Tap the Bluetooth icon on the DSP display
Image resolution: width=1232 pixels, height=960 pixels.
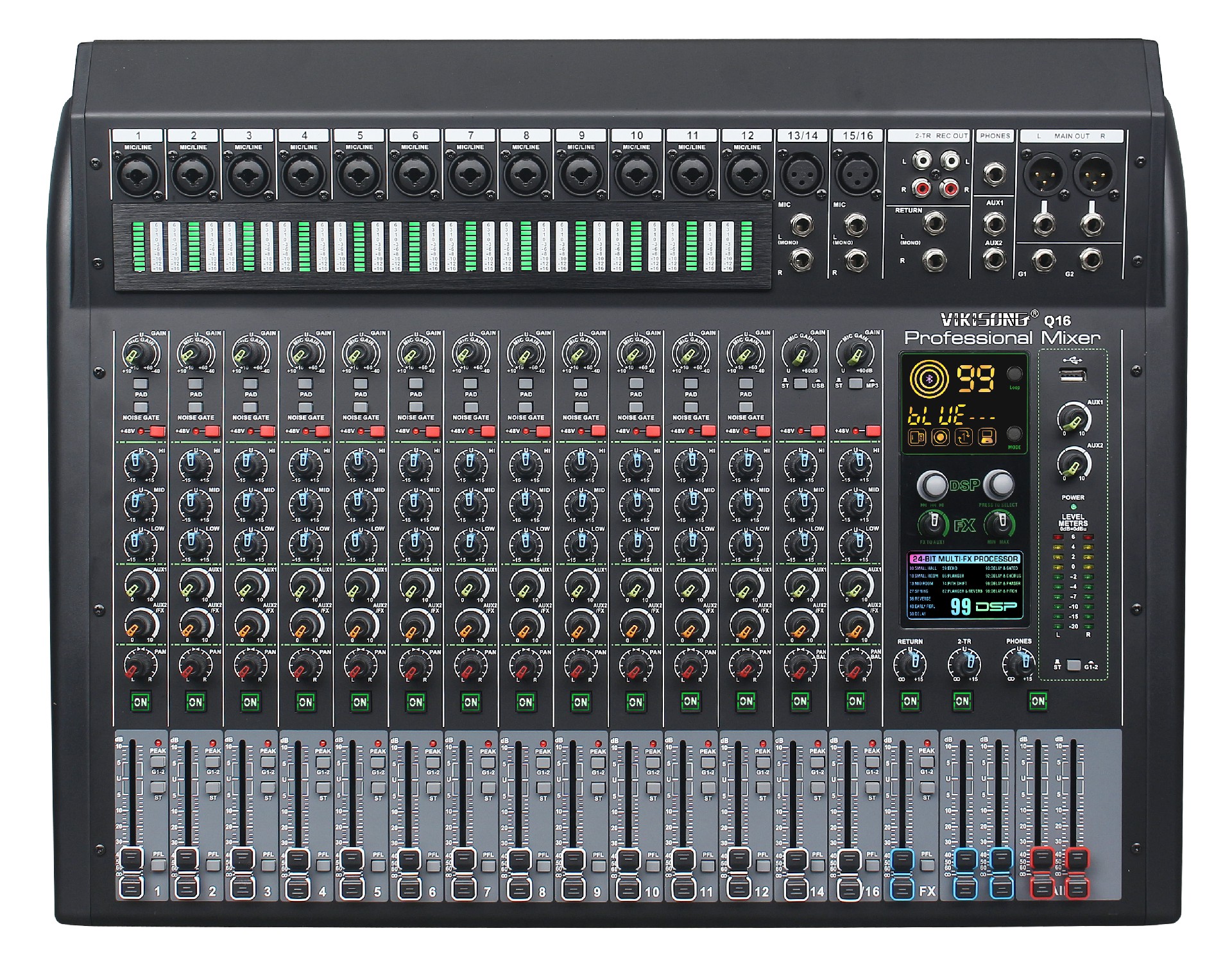click(x=928, y=379)
